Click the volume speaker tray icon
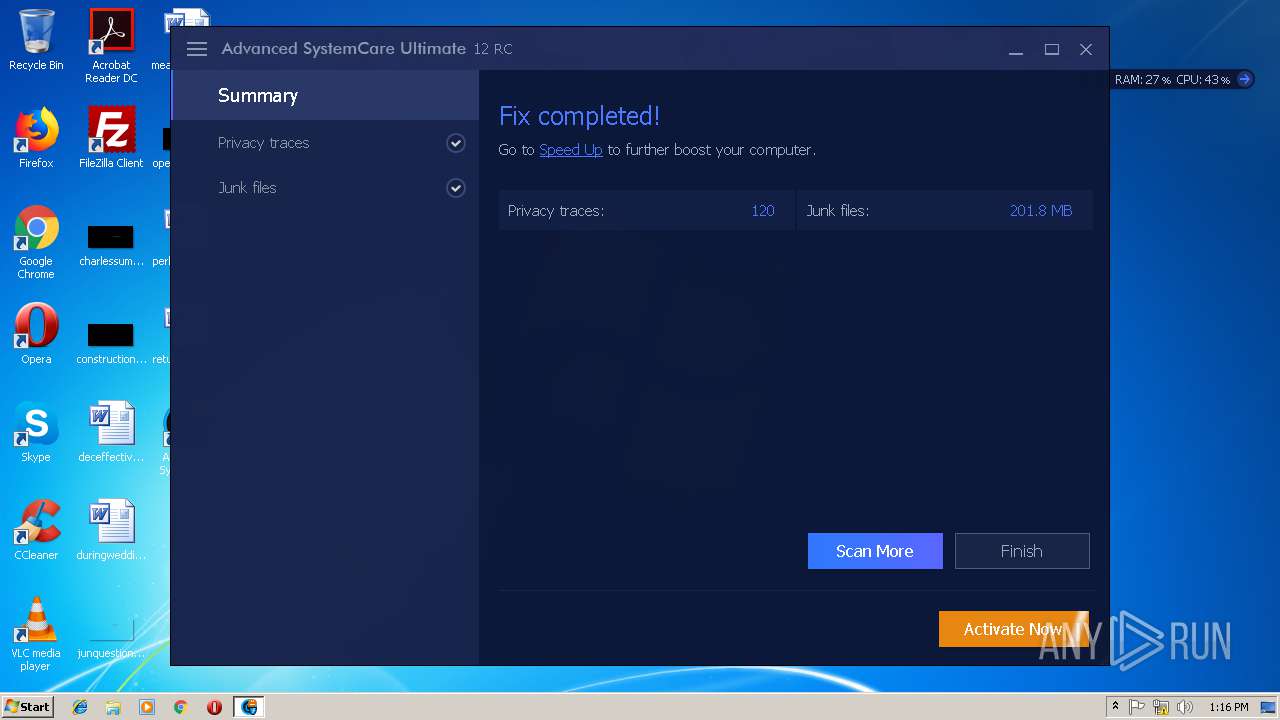This screenshot has height=720, width=1280. point(1185,707)
